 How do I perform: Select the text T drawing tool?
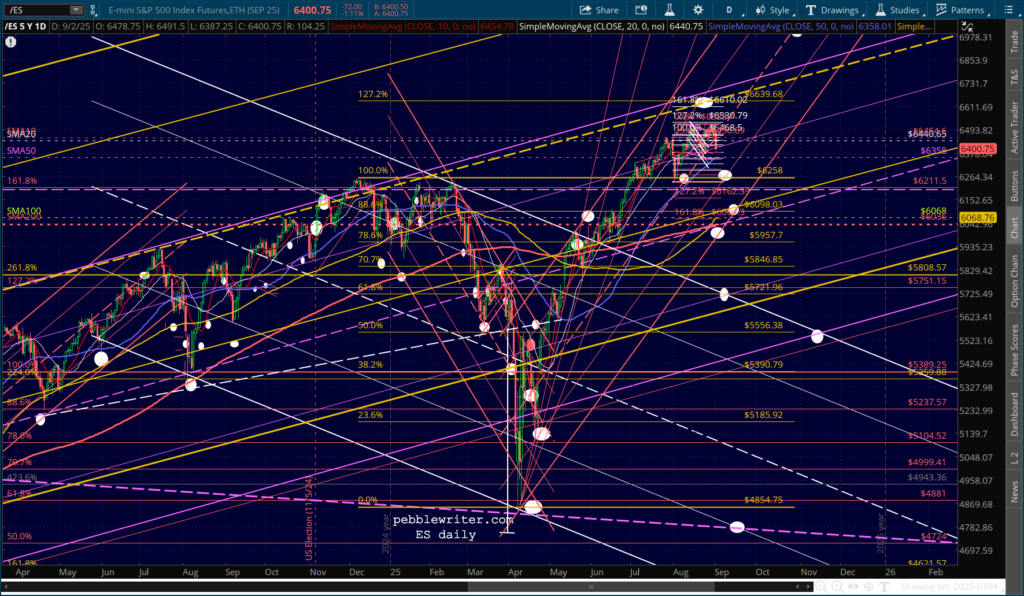pos(885,587)
